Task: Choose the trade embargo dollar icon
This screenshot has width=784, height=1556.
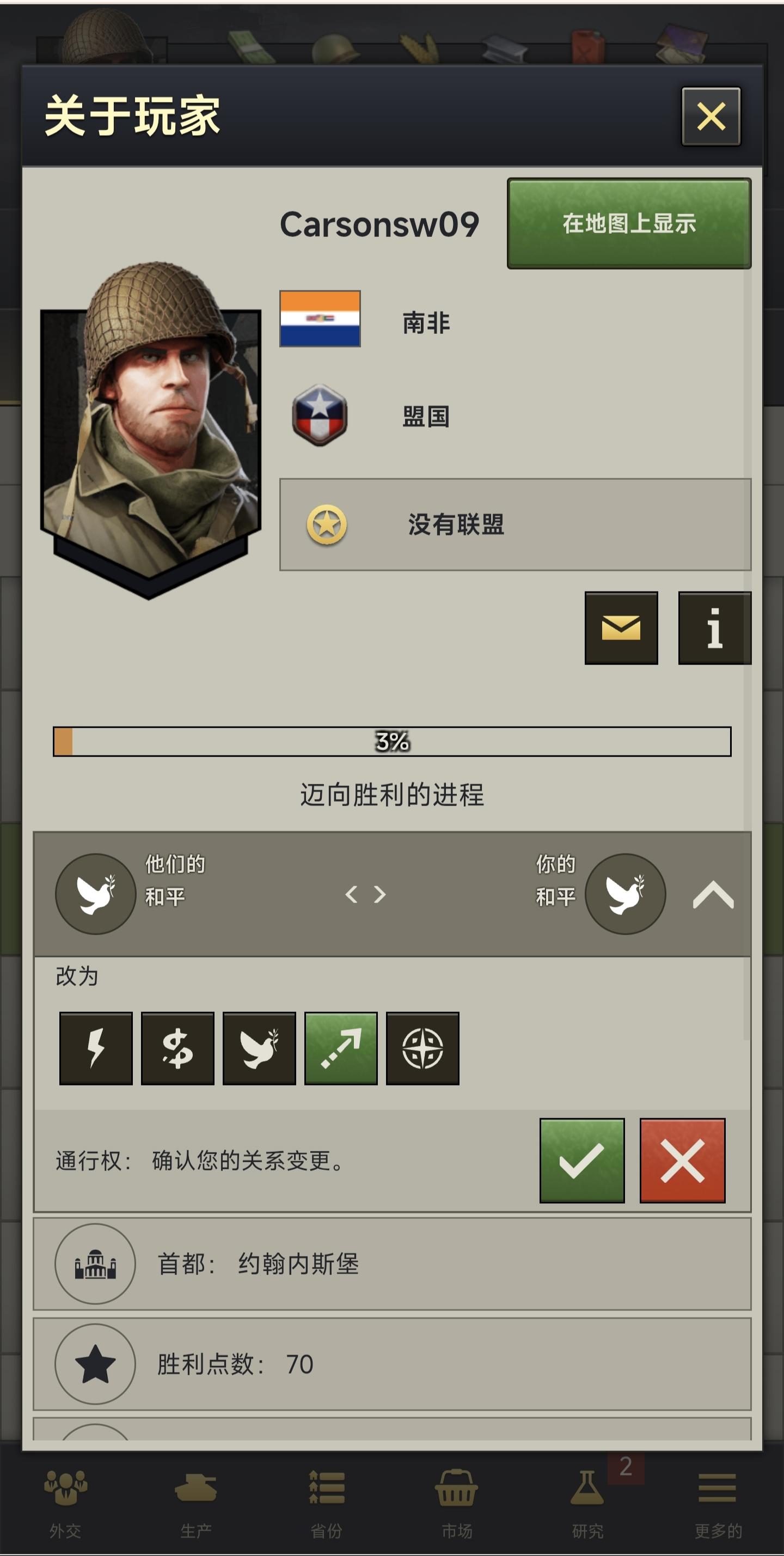Action: tap(177, 1048)
